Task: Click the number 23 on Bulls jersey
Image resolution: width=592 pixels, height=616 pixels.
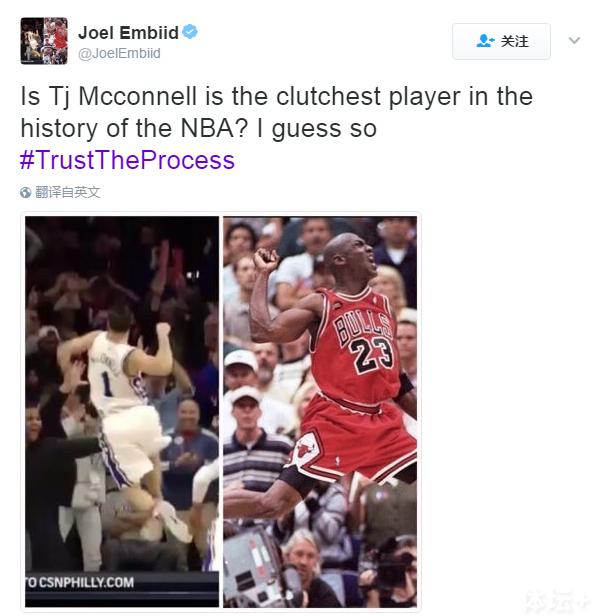Action: click(x=370, y=355)
